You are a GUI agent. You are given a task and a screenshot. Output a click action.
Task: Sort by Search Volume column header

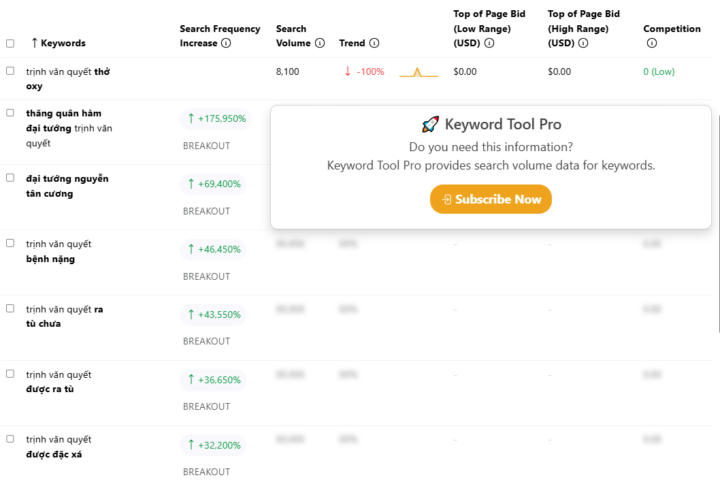[293, 36]
